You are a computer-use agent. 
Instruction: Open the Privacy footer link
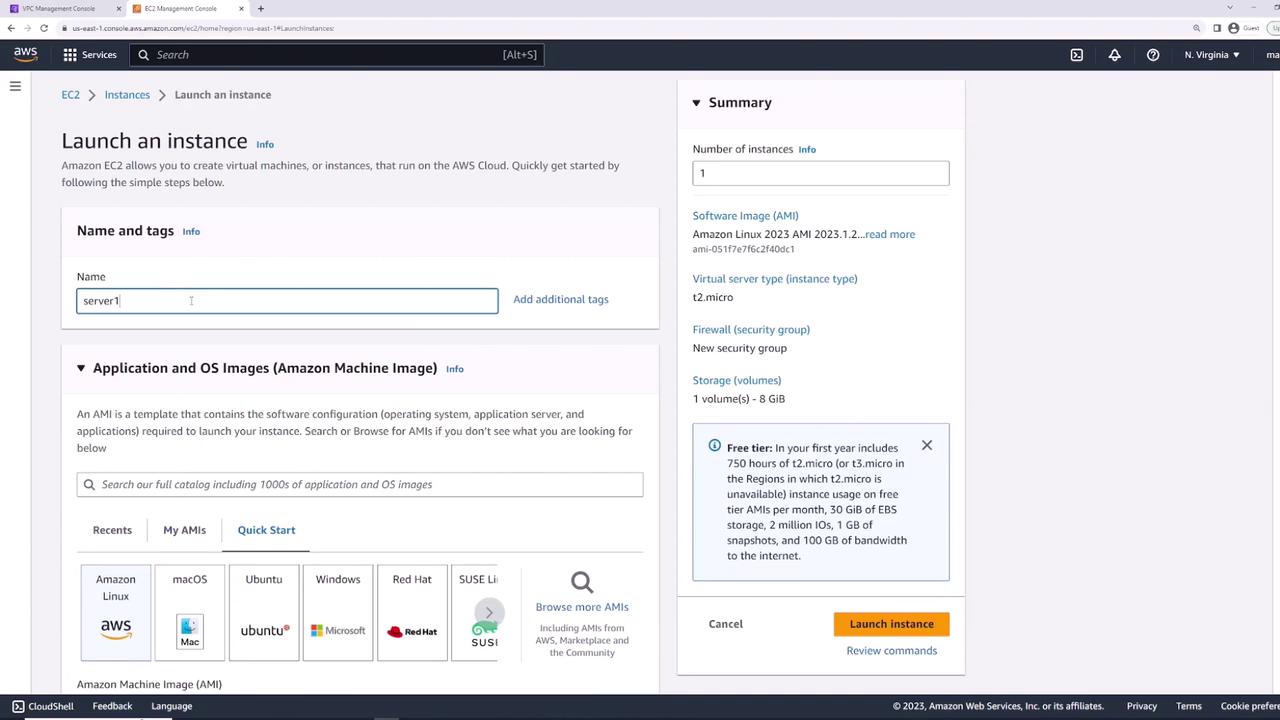pos(1142,706)
